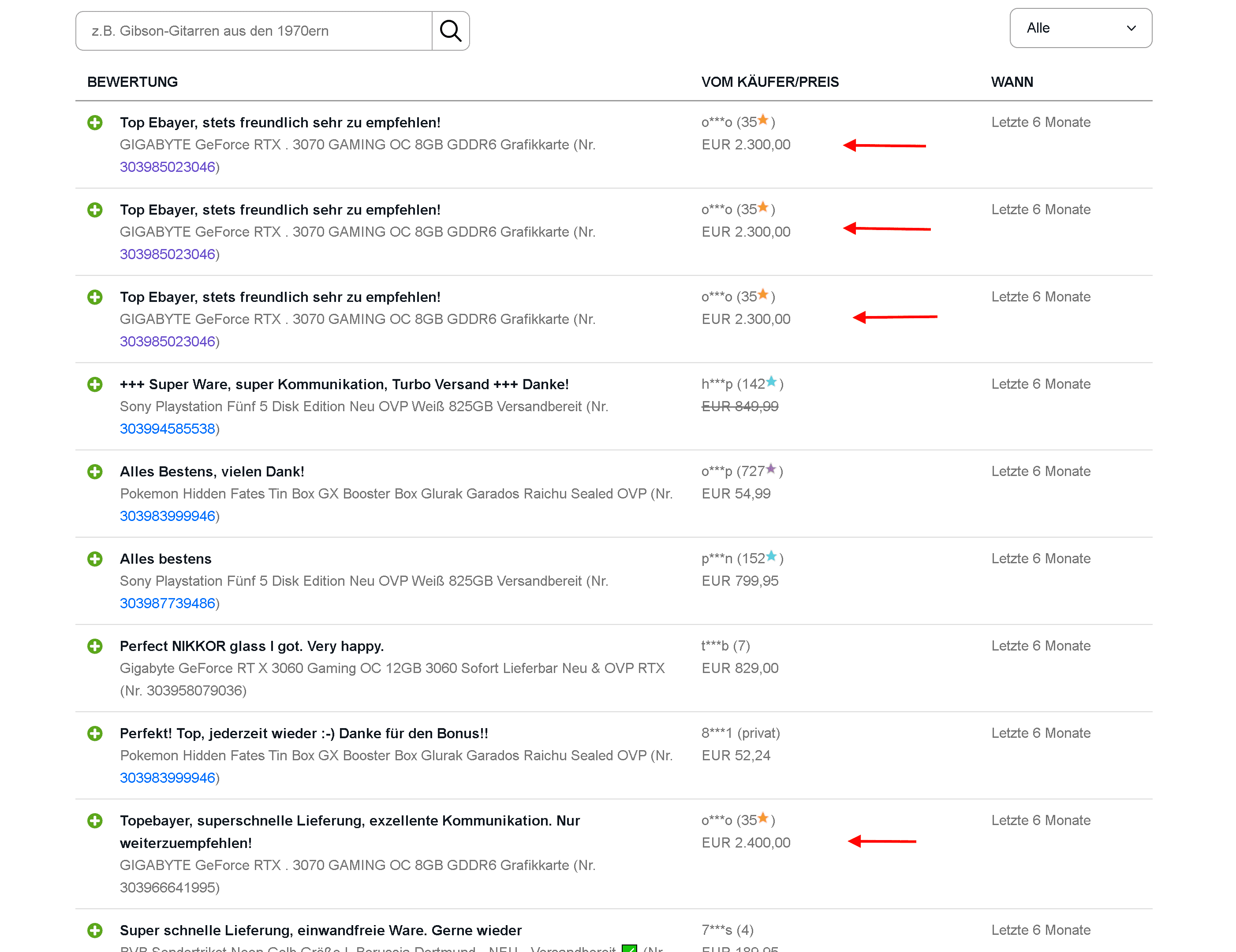The image size is (1236, 952).
Task: Click the item number 303966641995
Action: click(x=168, y=888)
